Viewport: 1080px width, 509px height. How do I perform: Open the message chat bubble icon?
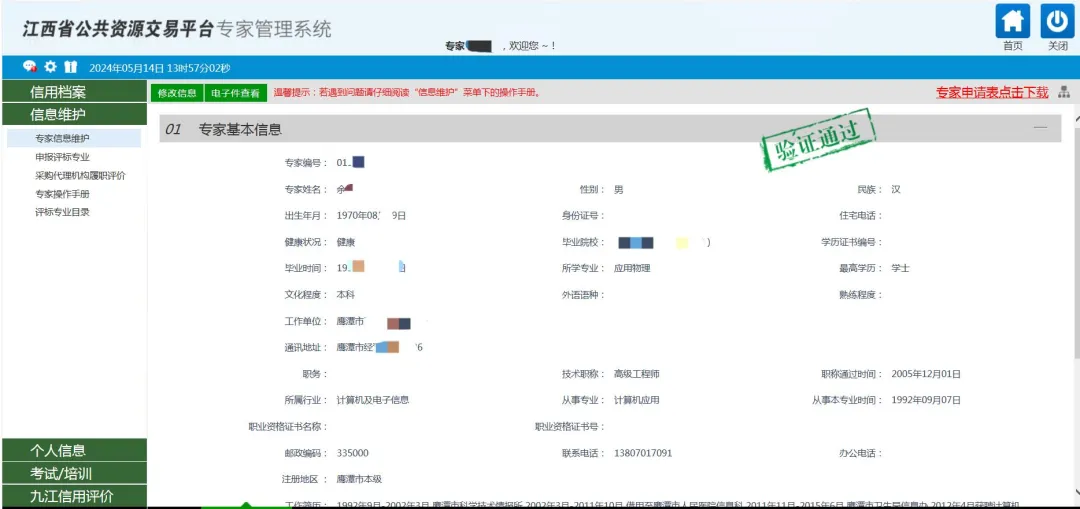(30, 67)
